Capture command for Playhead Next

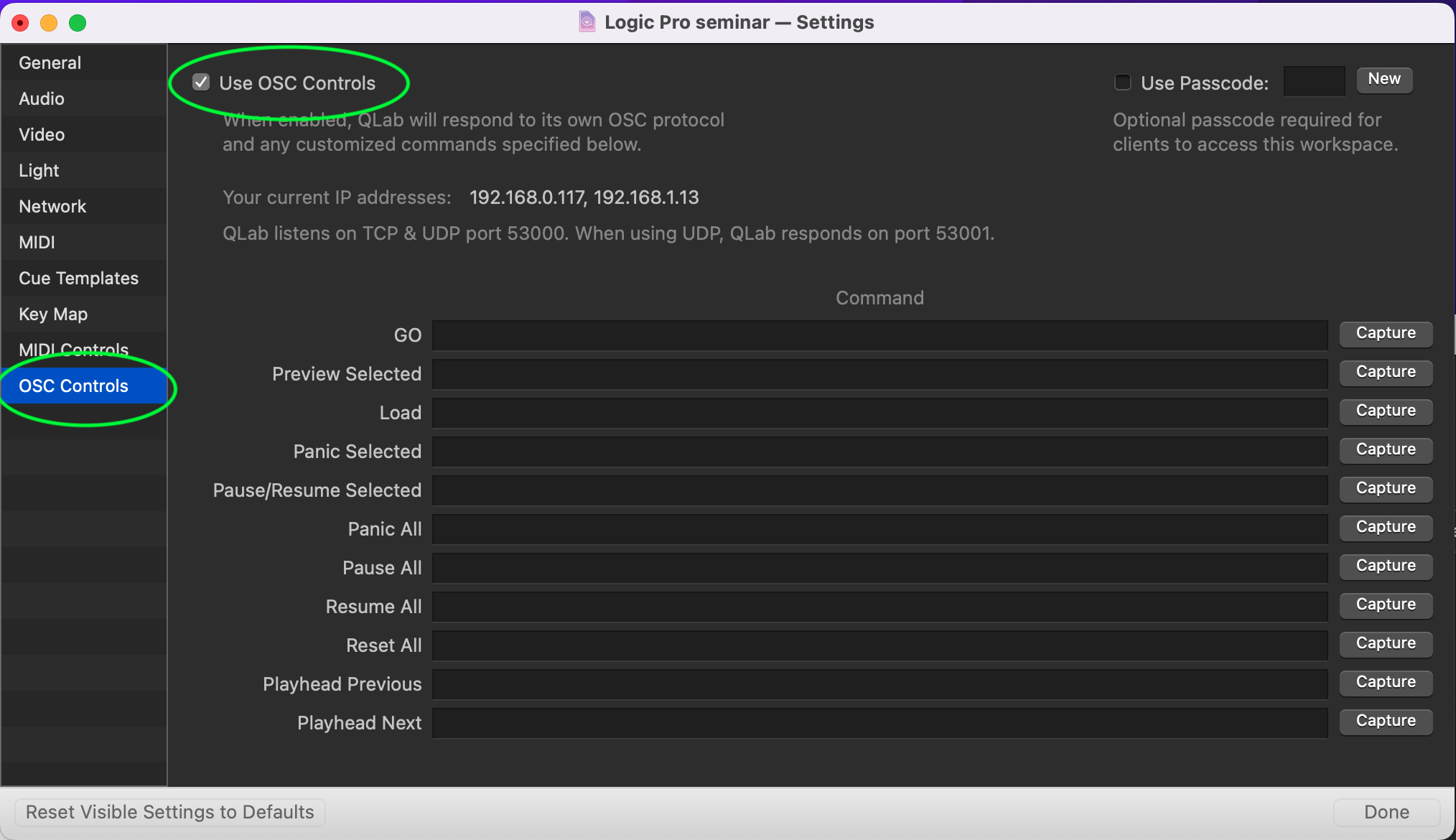coord(1385,721)
